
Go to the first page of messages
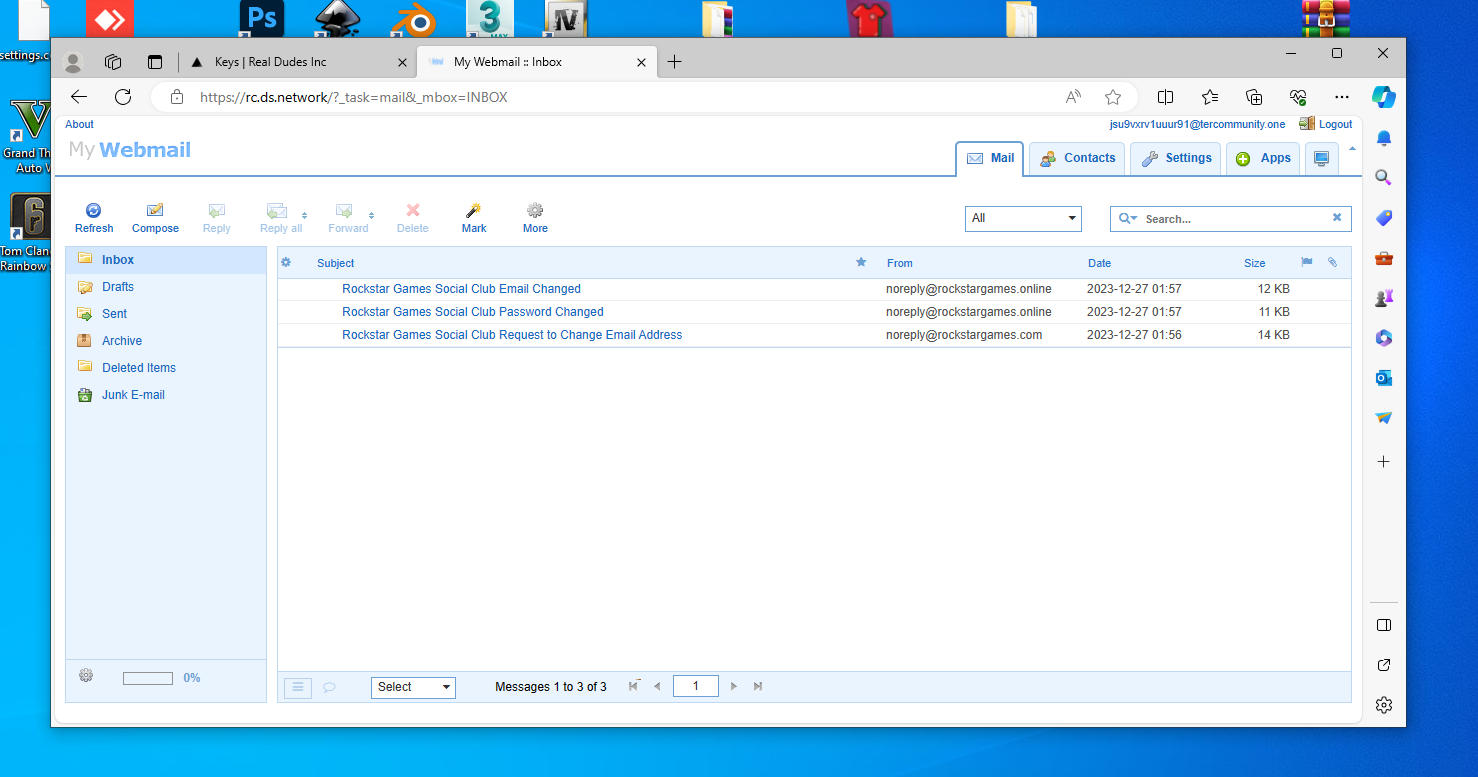[634, 686]
